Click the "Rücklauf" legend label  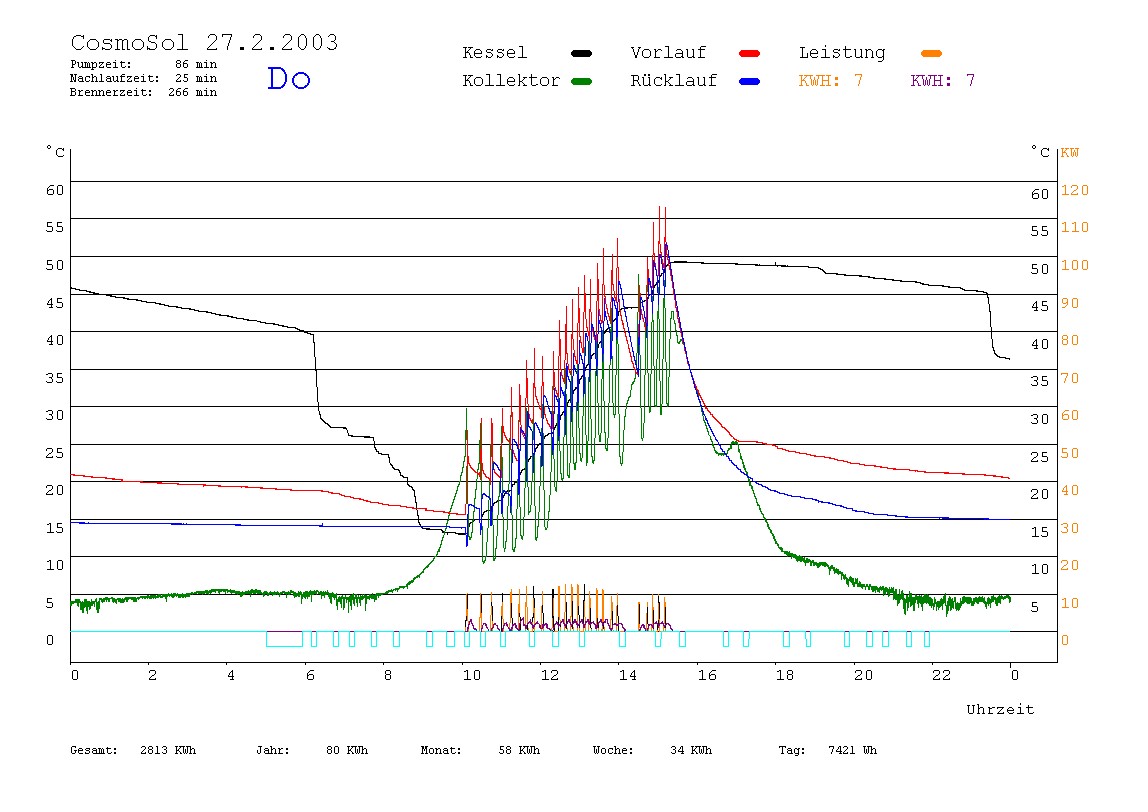674,81
